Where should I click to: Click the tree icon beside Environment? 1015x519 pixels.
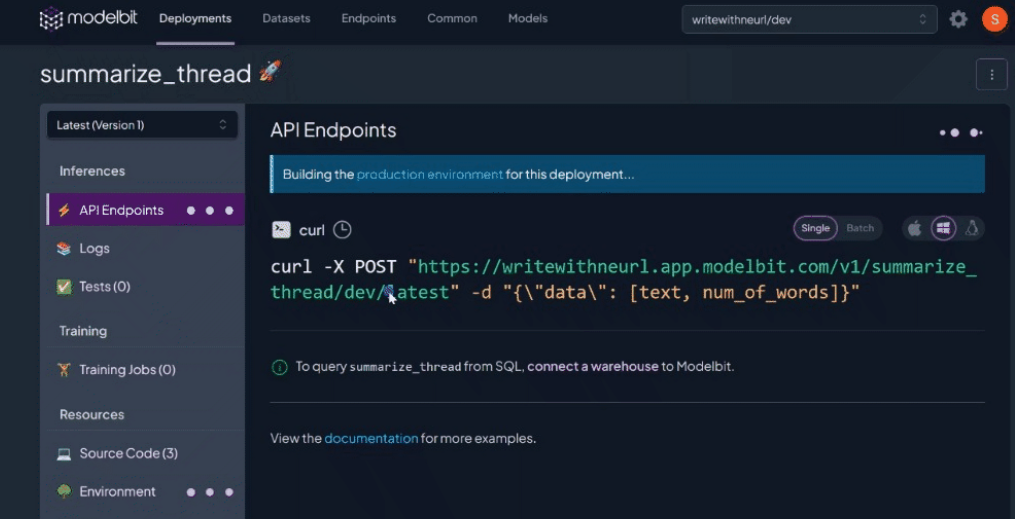pyautogui.click(x=63, y=492)
